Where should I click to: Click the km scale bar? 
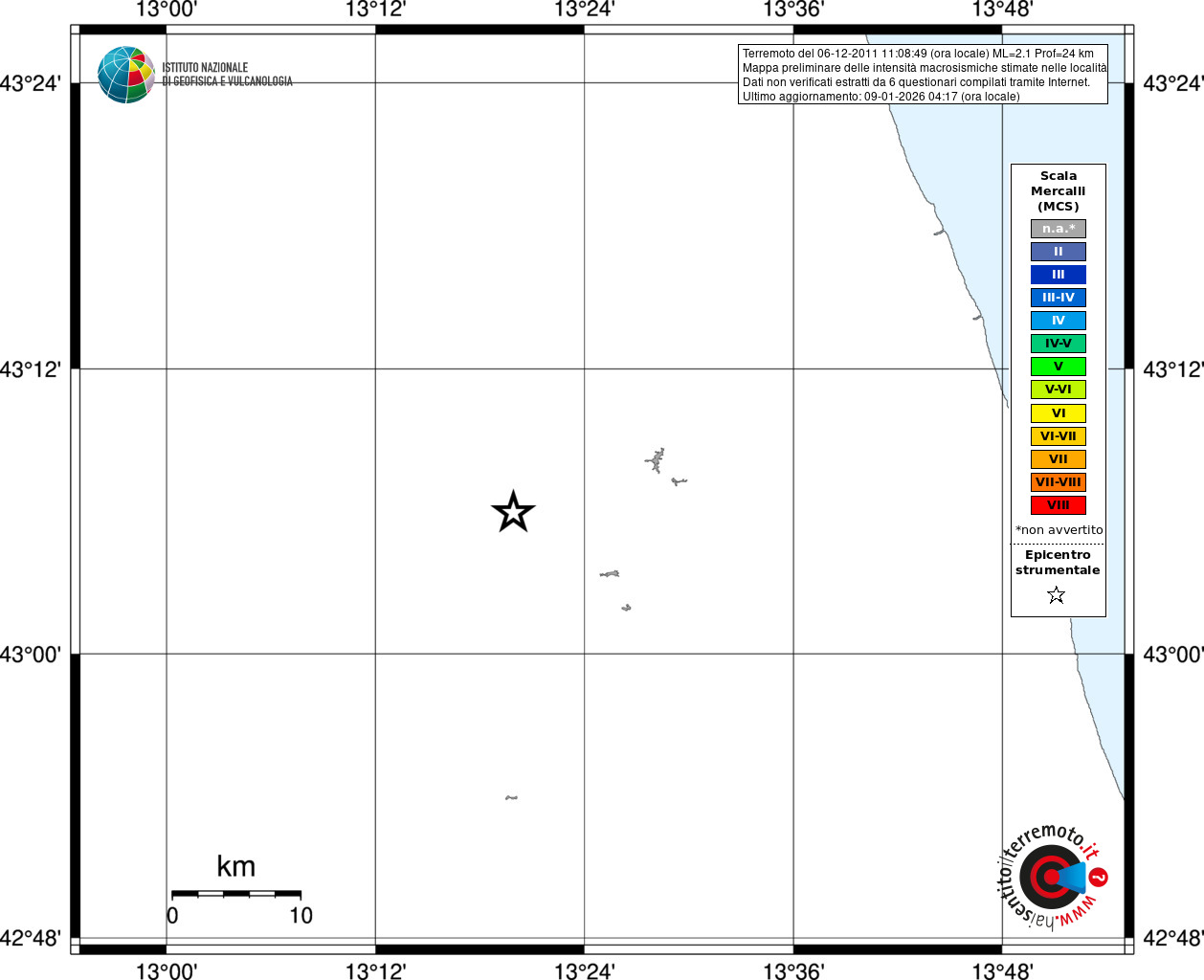(236, 894)
